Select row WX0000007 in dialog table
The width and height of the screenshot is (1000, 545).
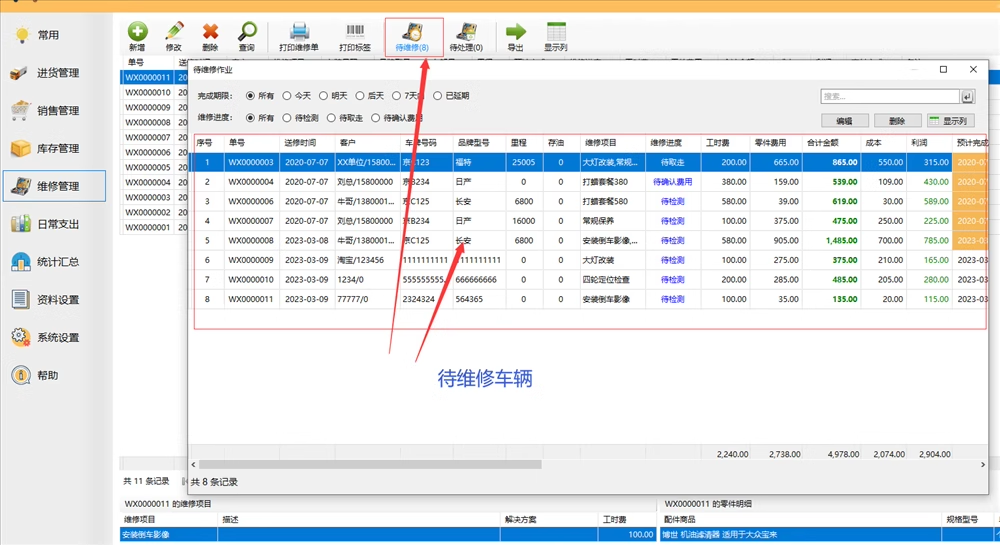[589, 221]
